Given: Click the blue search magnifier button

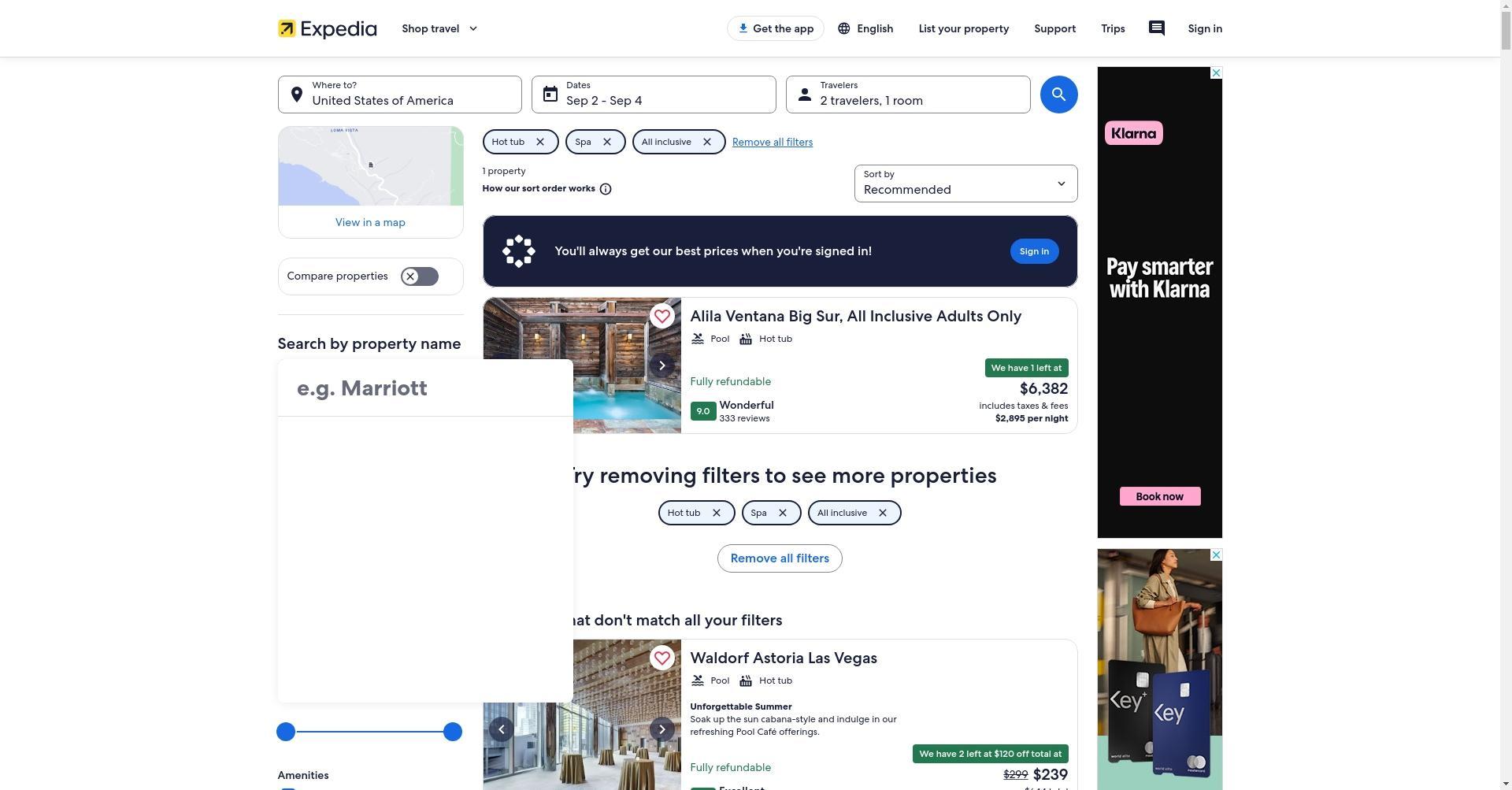Looking at the screenshot, I should (1058, 95).
